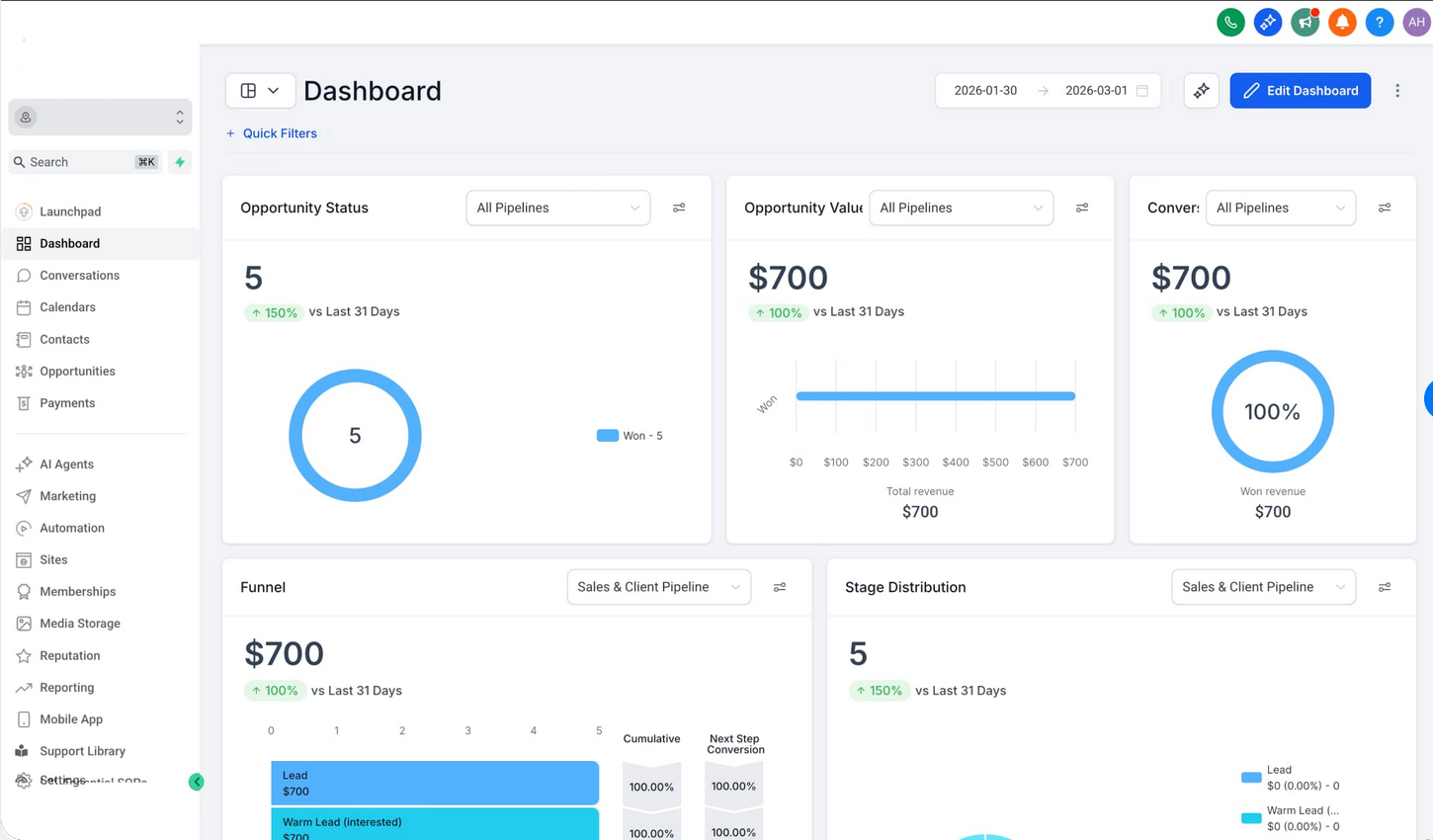Open the Sales & Client Pipeline dropdown in Funnel
The height and width of the screenshot is (840, 1433).
click(x=658, y=586)
